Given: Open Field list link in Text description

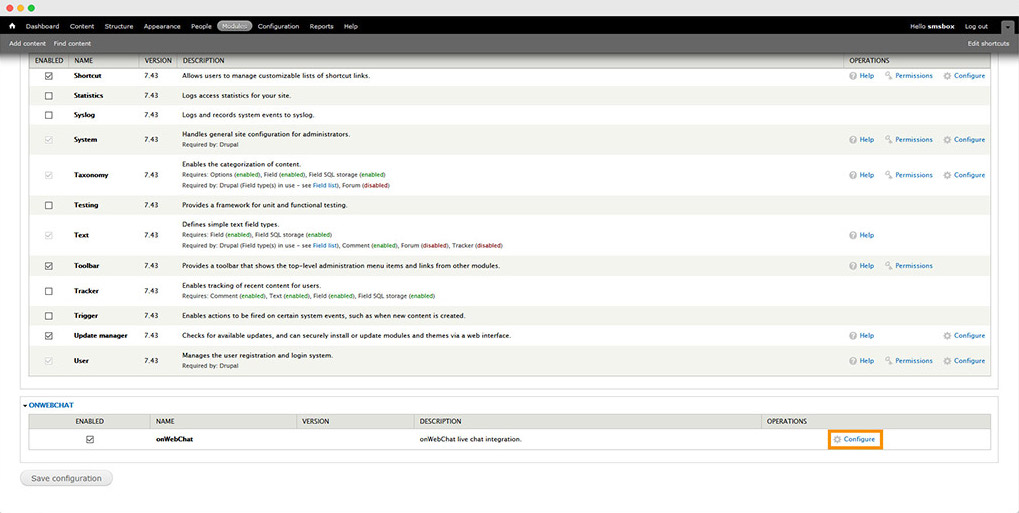Looking at the screenshot, I should tap(325, 246).
